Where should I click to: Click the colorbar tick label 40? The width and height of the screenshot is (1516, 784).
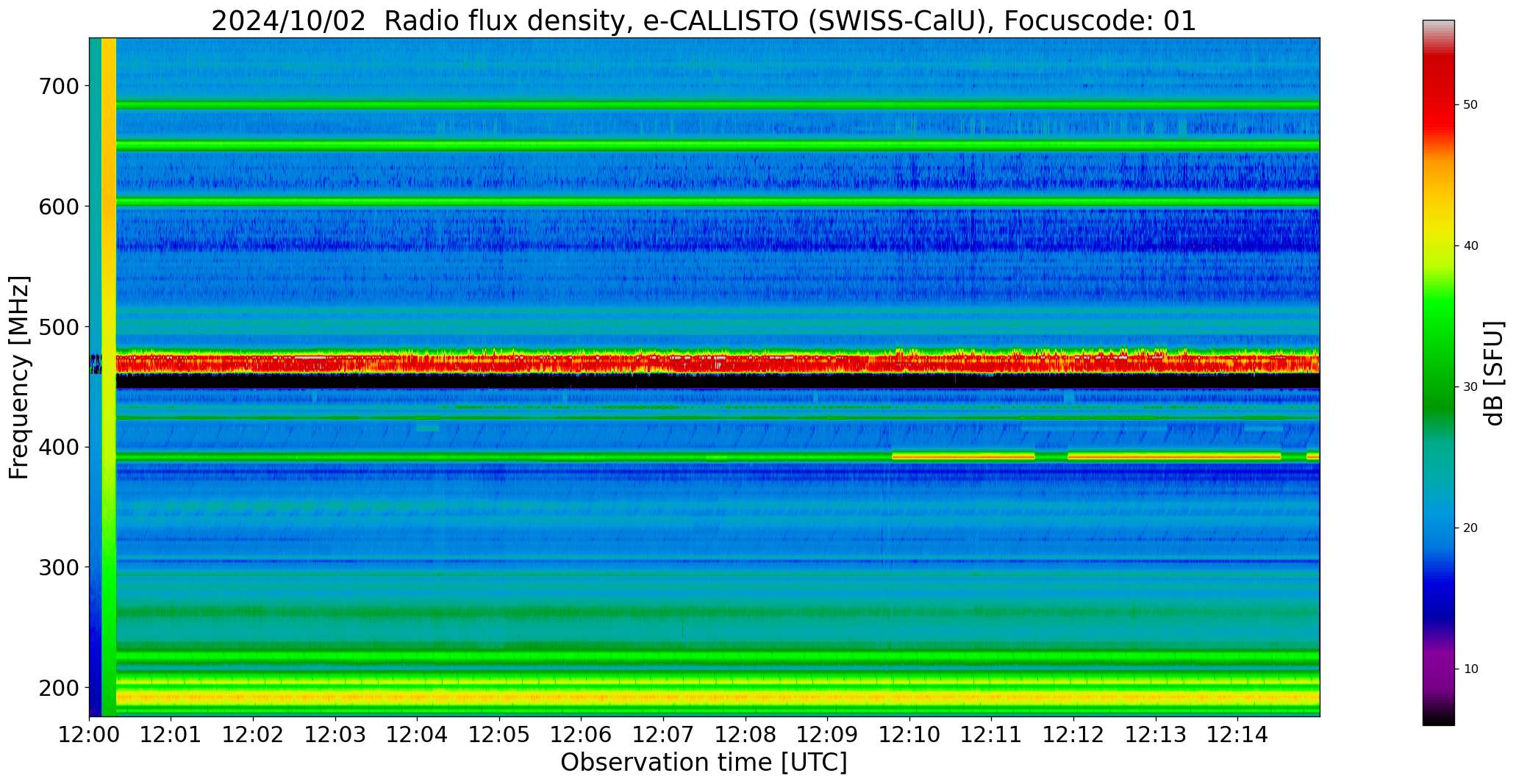coord(1470,246)
